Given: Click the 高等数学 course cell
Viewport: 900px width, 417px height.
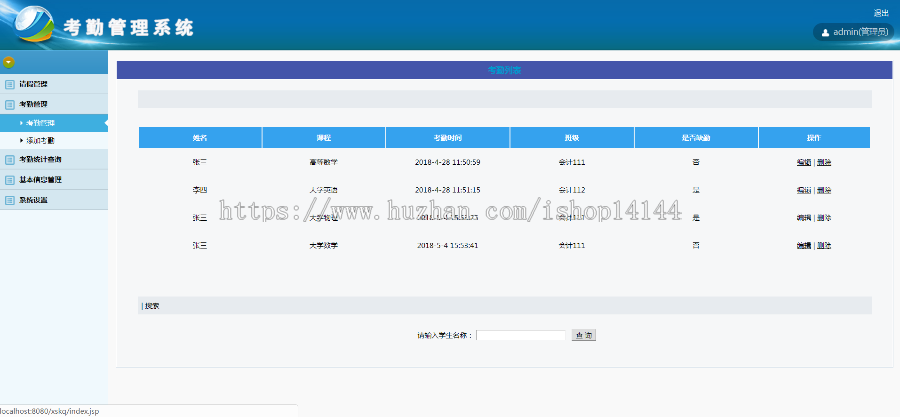Looking at the screenshot, I should (324, 162).
